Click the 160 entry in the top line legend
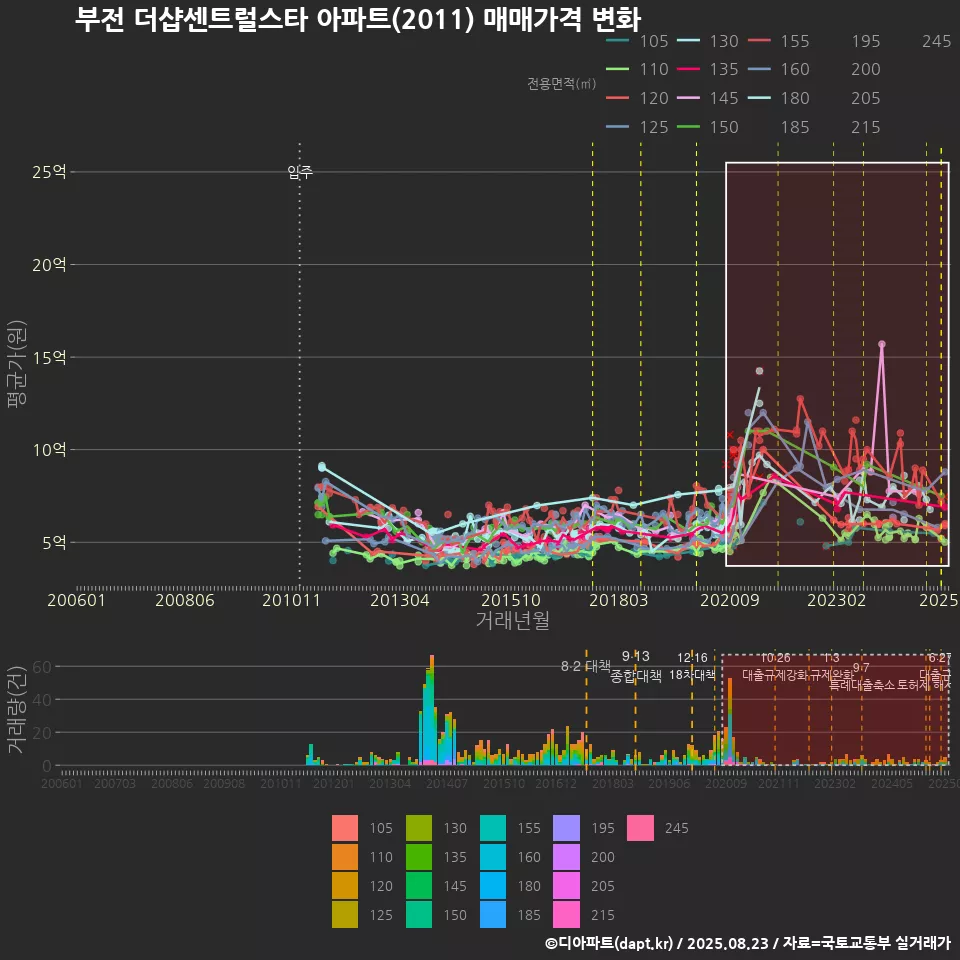The width and height of the screenshot is (960, 960). [779, 69]
